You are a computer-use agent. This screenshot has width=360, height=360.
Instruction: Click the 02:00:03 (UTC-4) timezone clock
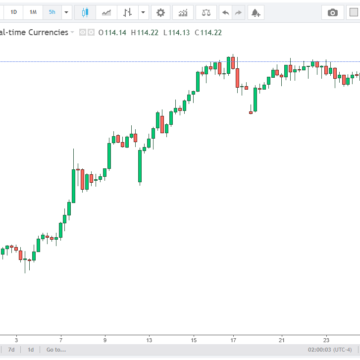329,350
